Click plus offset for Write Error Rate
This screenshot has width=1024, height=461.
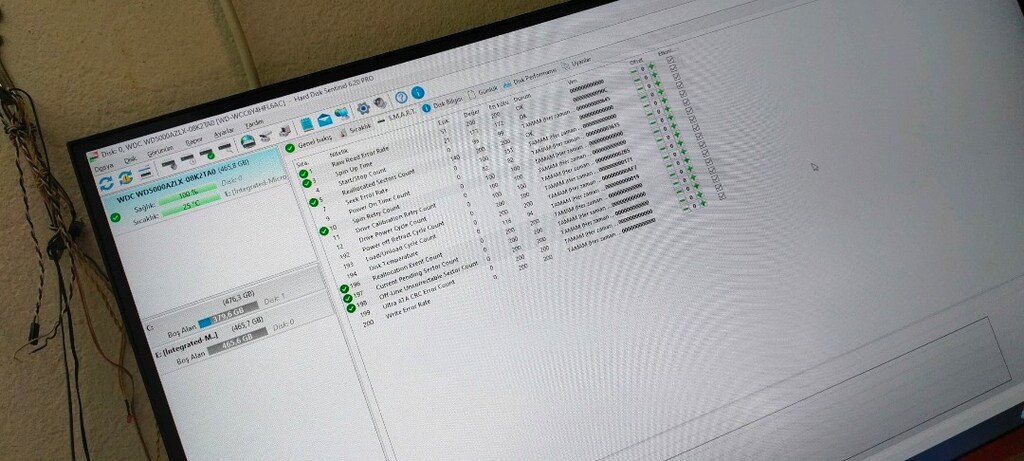click(703, 203)
